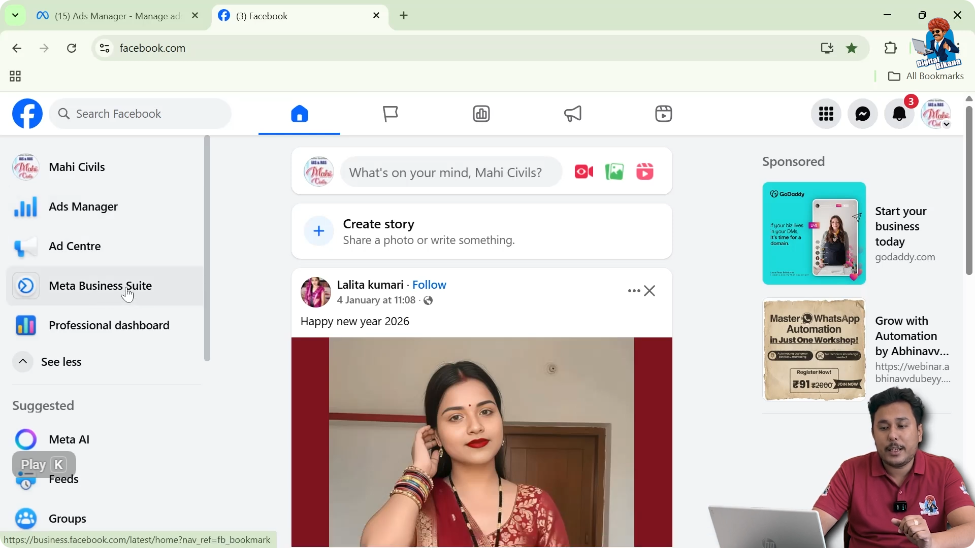Open post options three-dot menu
Viewport: 979px width, 549px height.
(634, 291)
